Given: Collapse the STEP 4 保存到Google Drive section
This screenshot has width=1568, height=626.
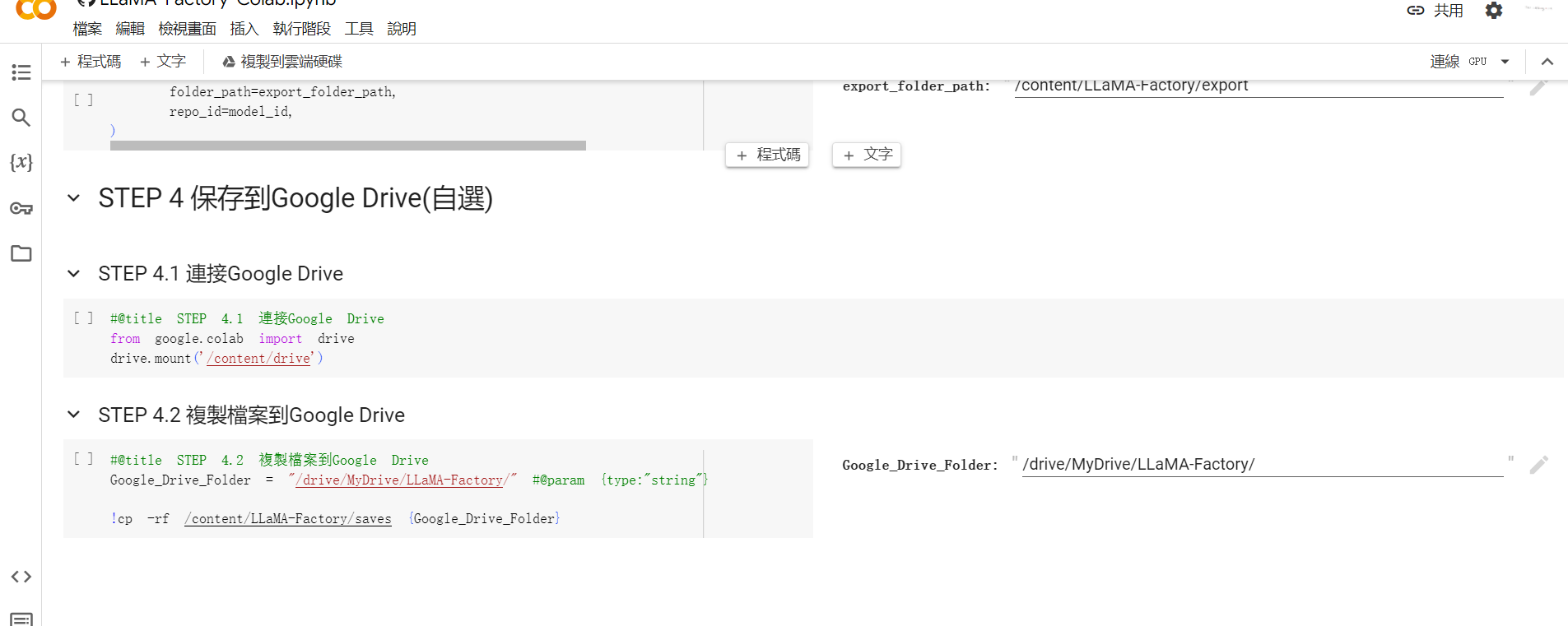Looking at the screenshot, I should click(74, 197).
